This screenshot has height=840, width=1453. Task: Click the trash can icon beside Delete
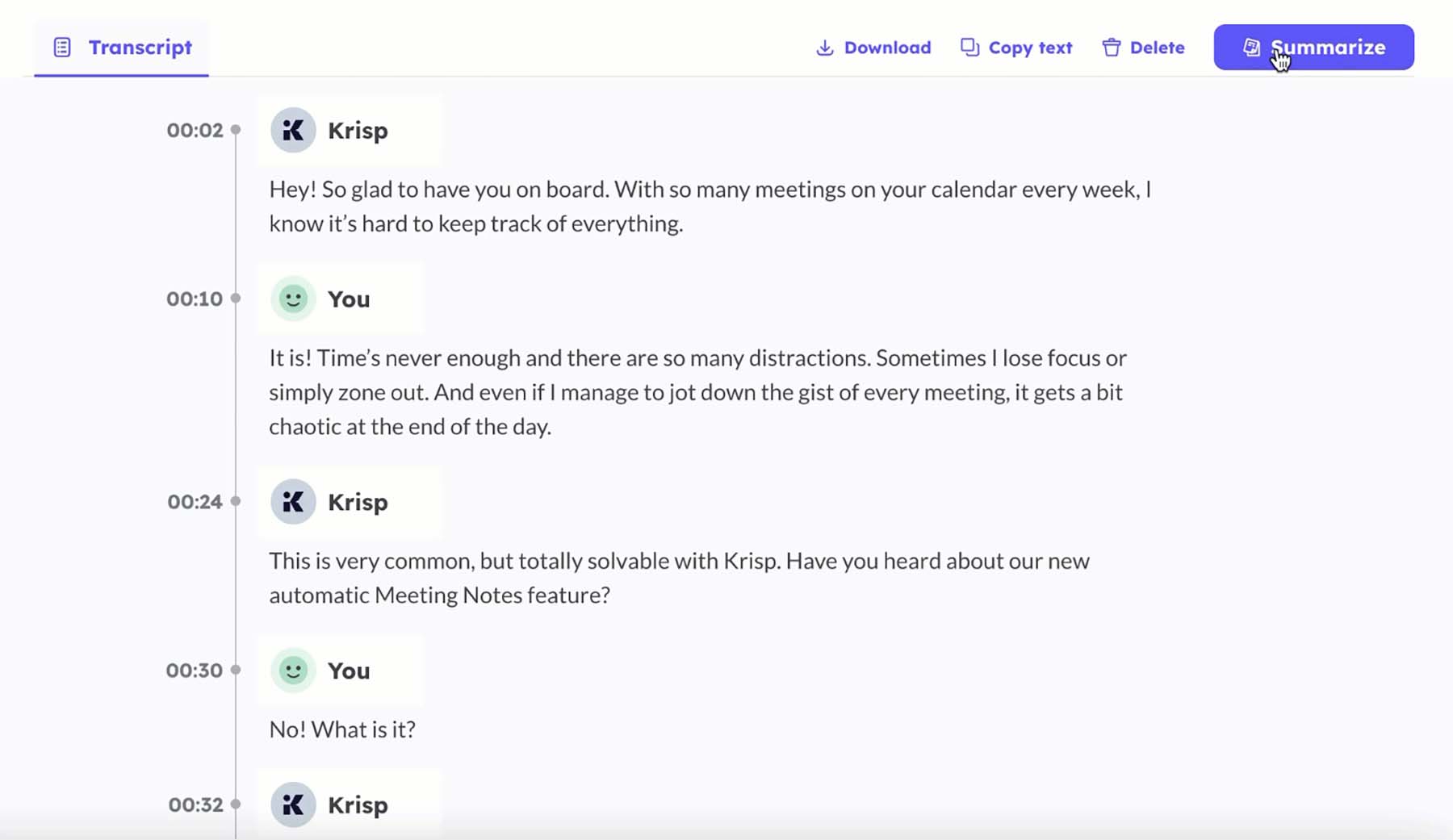click(1112, 47)
